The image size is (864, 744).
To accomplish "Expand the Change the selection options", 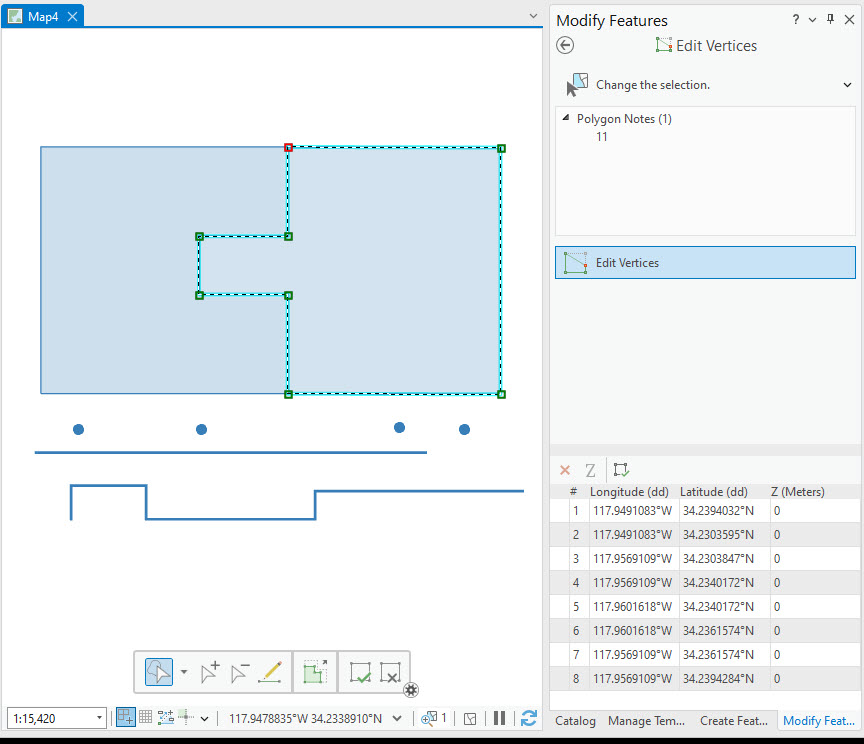I will [847, 84].
